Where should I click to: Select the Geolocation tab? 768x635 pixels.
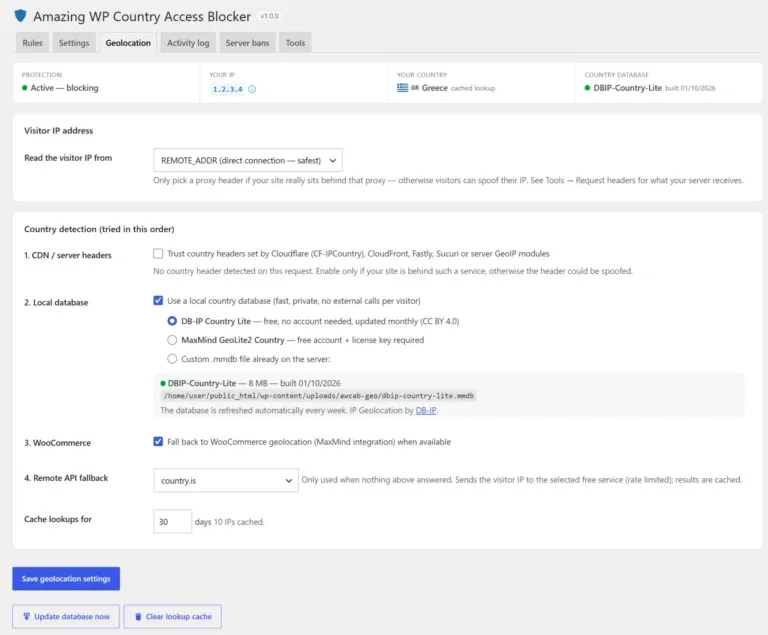click(x=128, y=43)
